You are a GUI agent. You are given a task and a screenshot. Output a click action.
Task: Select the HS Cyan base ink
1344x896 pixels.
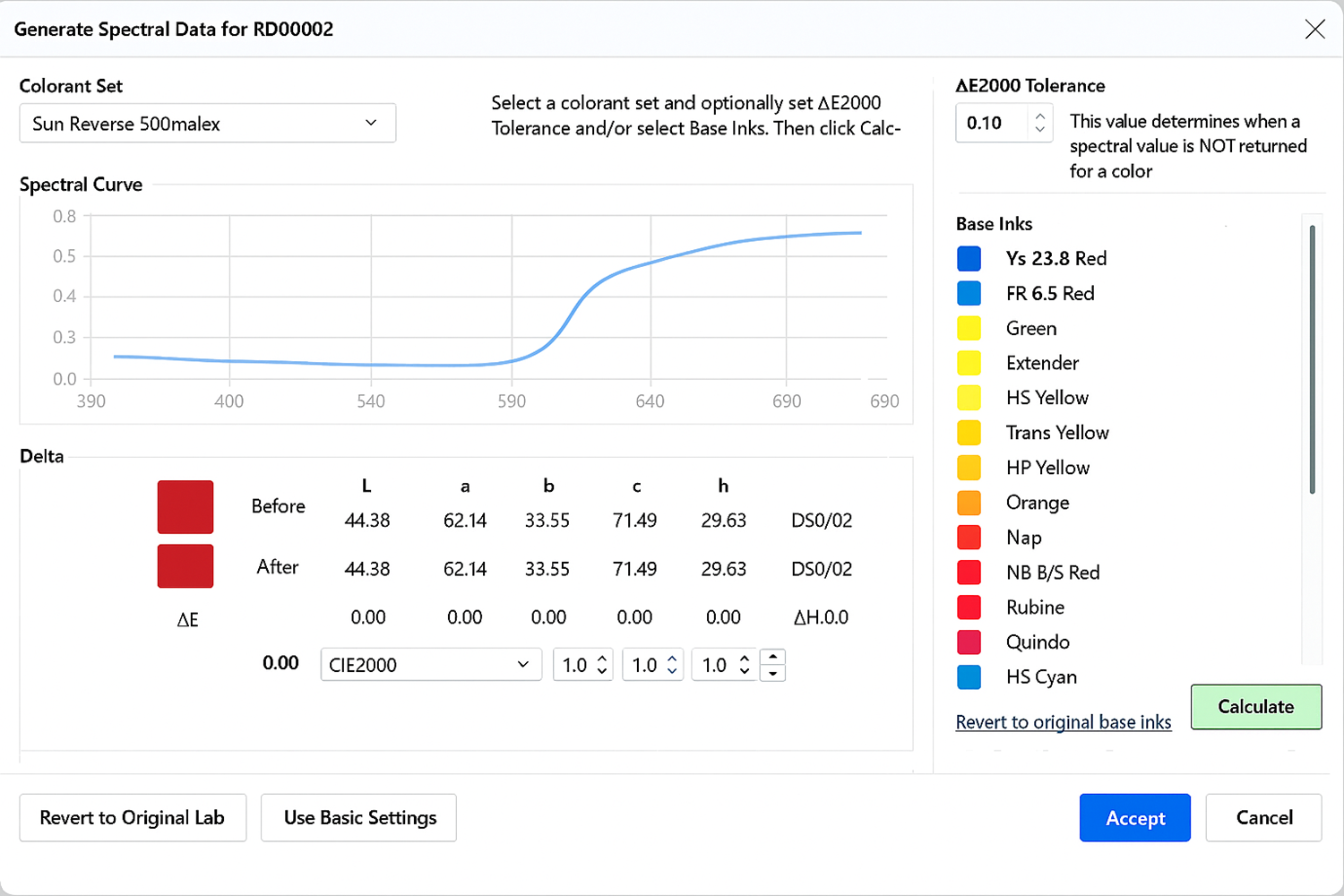click(x=1040, y=677)
